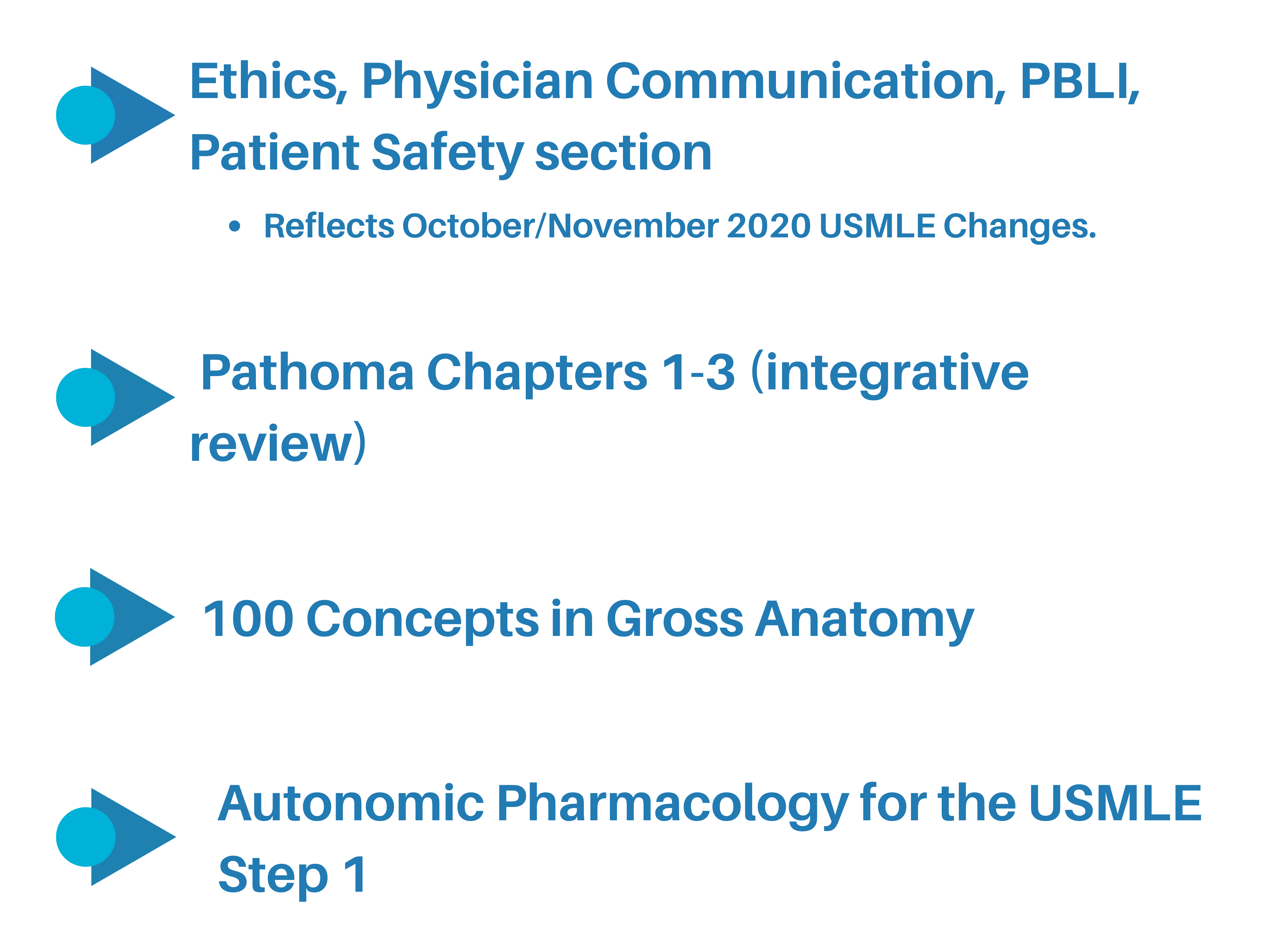The image size is (1270, 952).
Task: Click the Reflects October/November 2020 USMLE Changes note
Action: [x=680, y=226]
